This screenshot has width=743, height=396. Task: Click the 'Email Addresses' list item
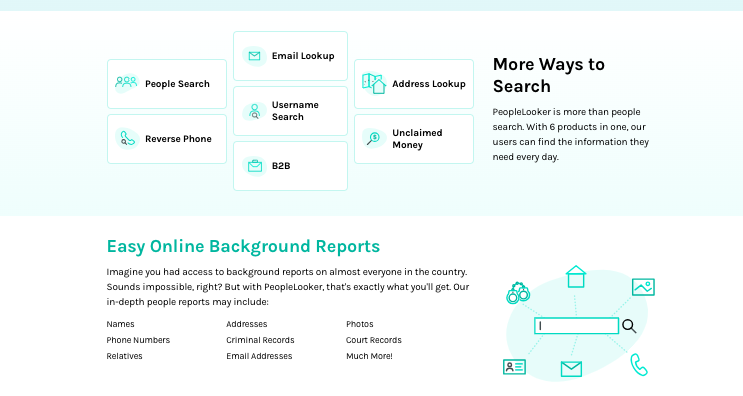point(259,356)
